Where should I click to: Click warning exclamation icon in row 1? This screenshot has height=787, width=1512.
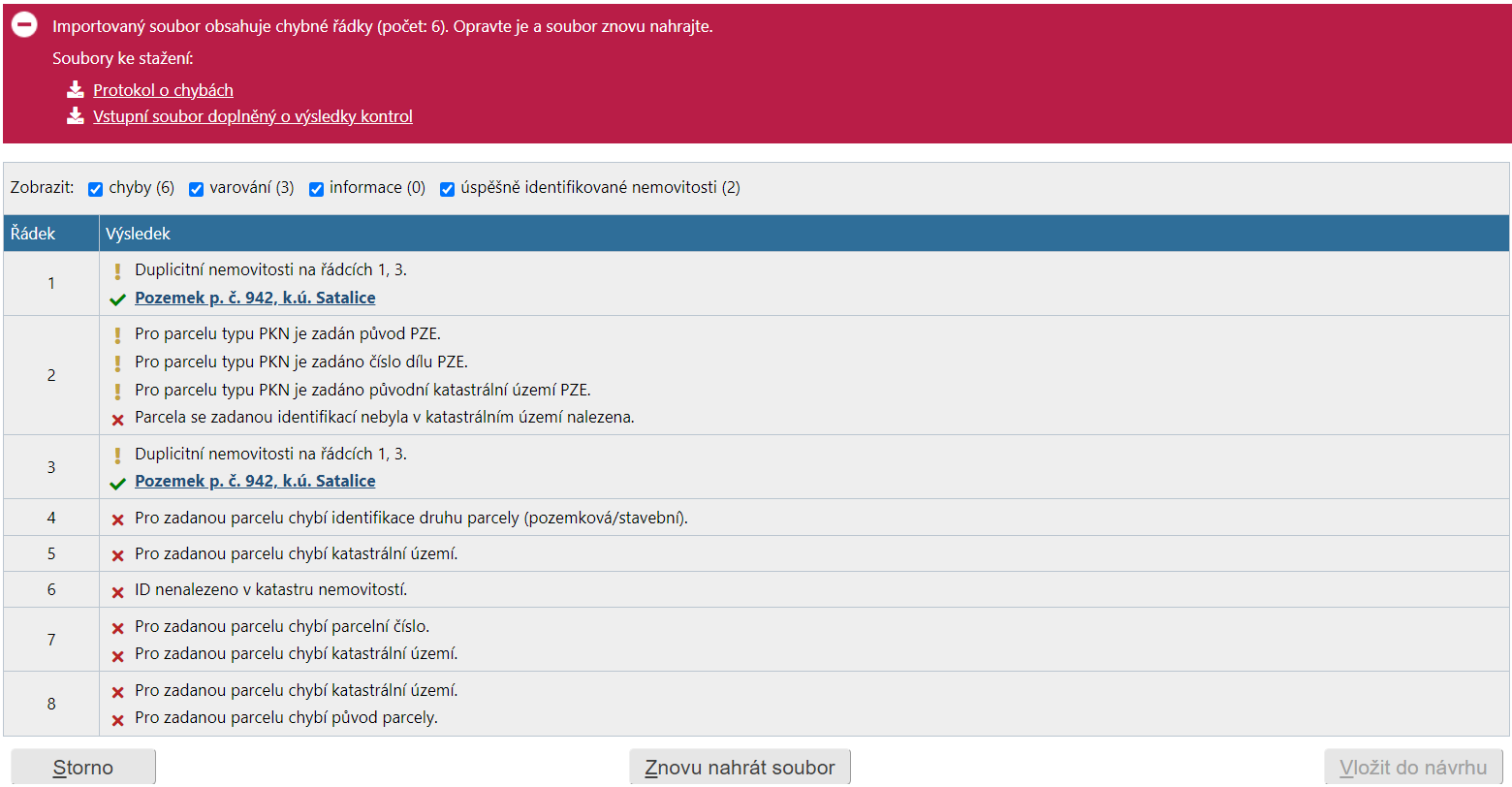tap(117, 271)
